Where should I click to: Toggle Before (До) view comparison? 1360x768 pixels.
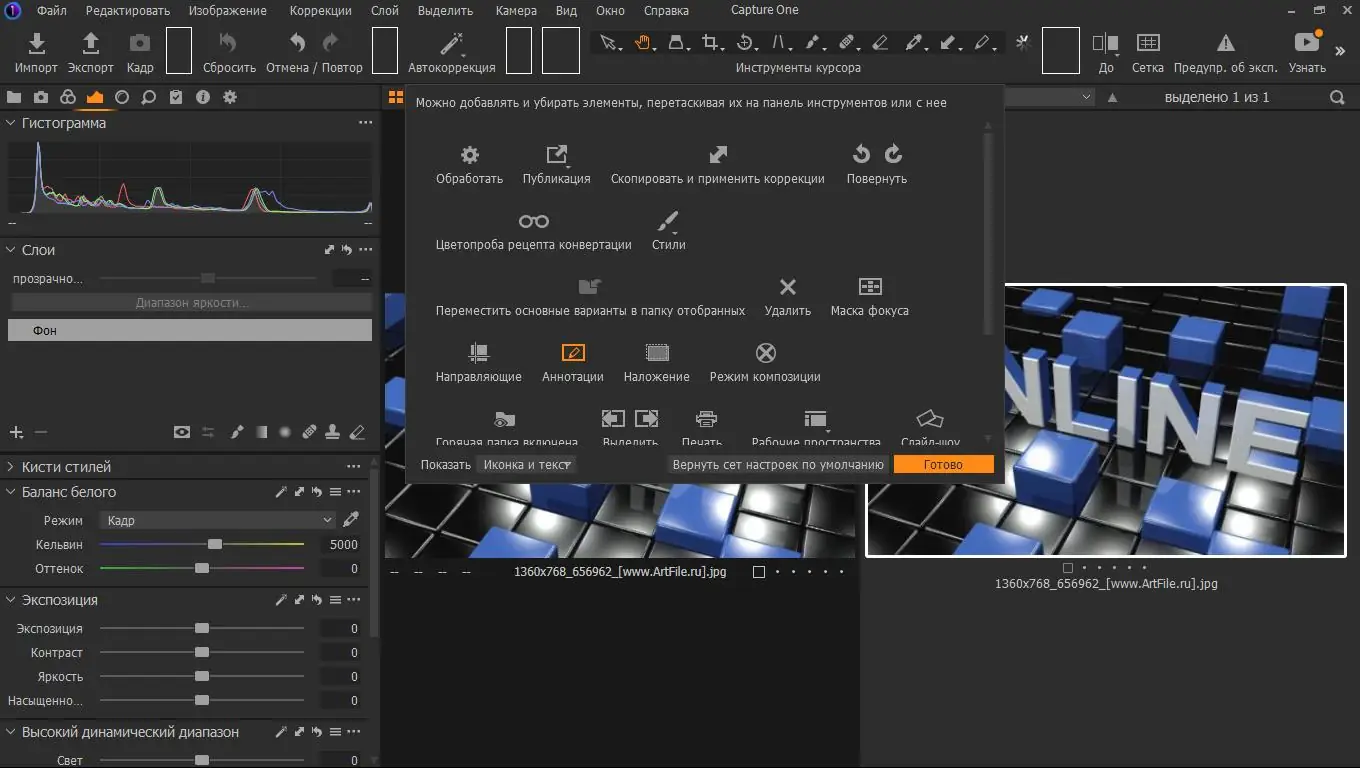1105,44
